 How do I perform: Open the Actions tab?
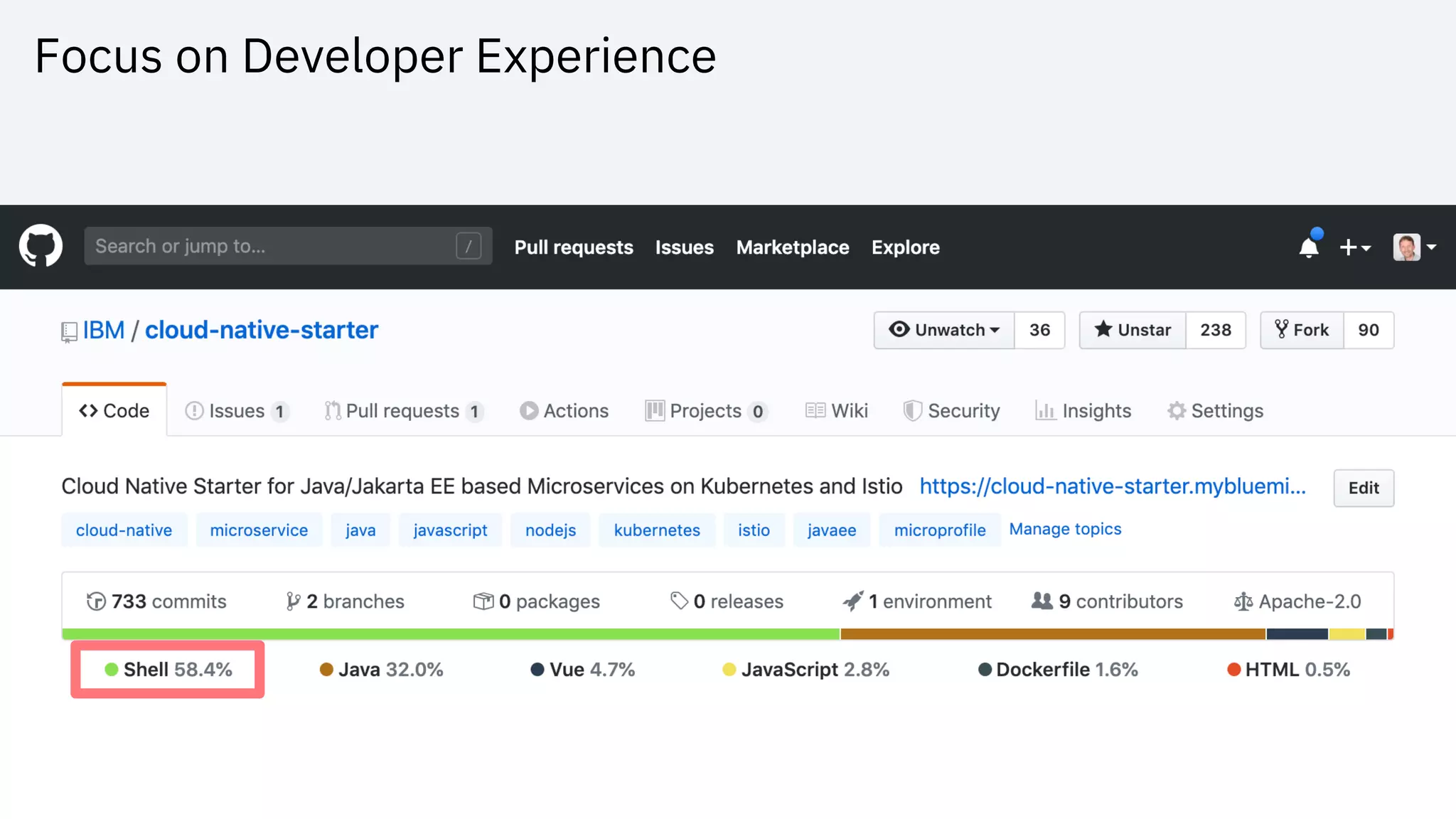tap(564, 411)
